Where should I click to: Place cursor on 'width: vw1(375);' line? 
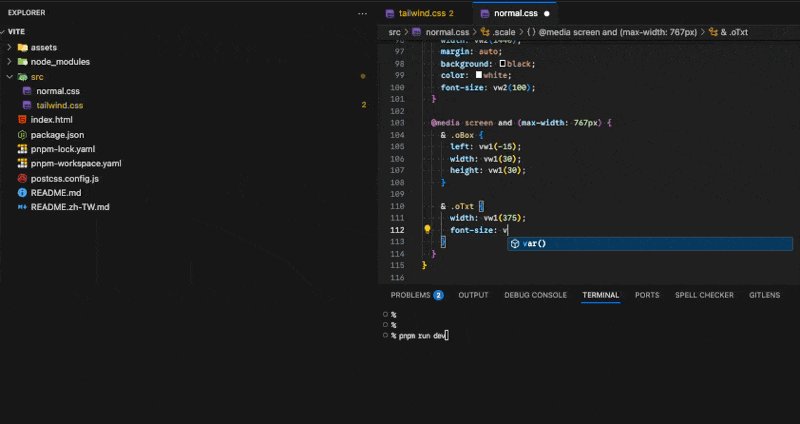click(488, 218)
